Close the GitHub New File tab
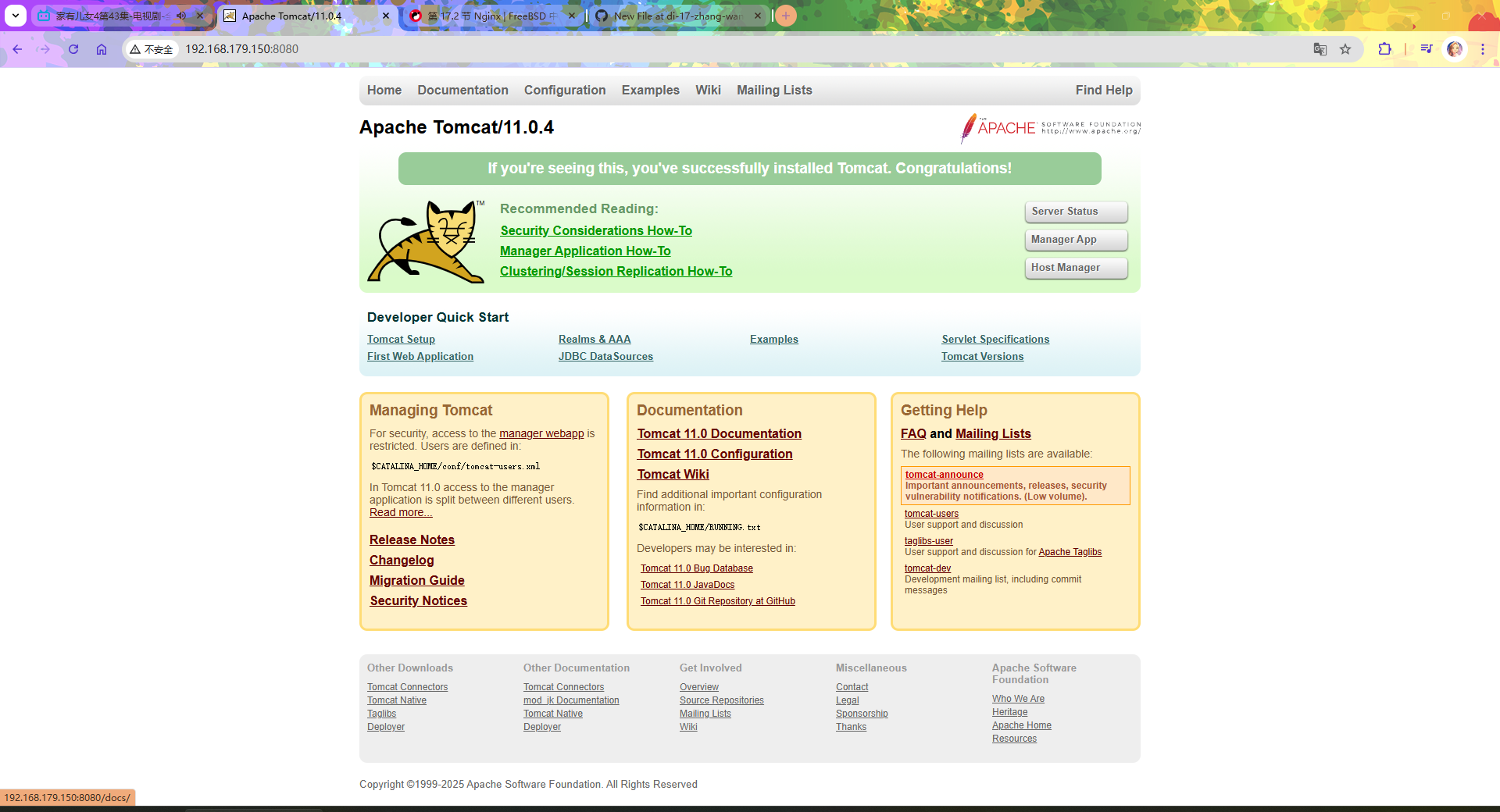The height and width of the screenshot is (812, 1500). point(758,16)
